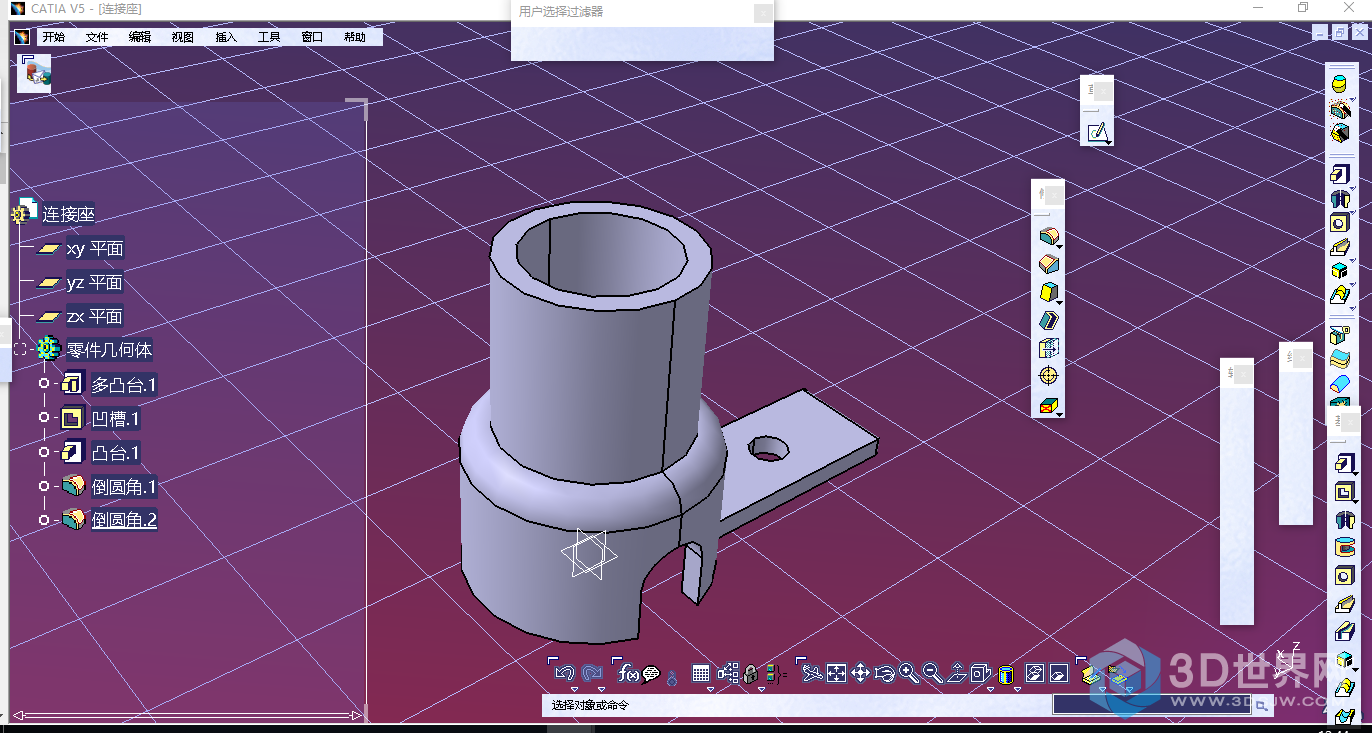This screenshot has height=733, width=1372.
Task: Click the power input field at bottom
Action: [x=1152, y=705]
